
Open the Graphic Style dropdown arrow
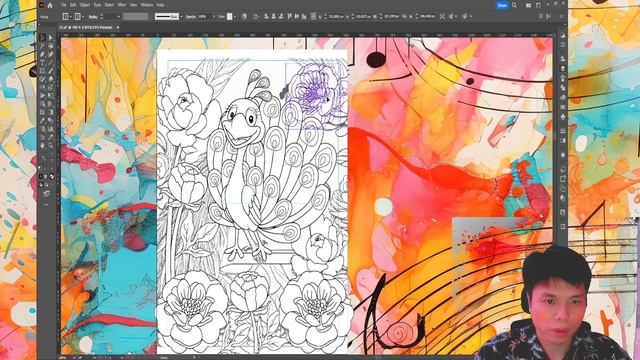(235, 17)
